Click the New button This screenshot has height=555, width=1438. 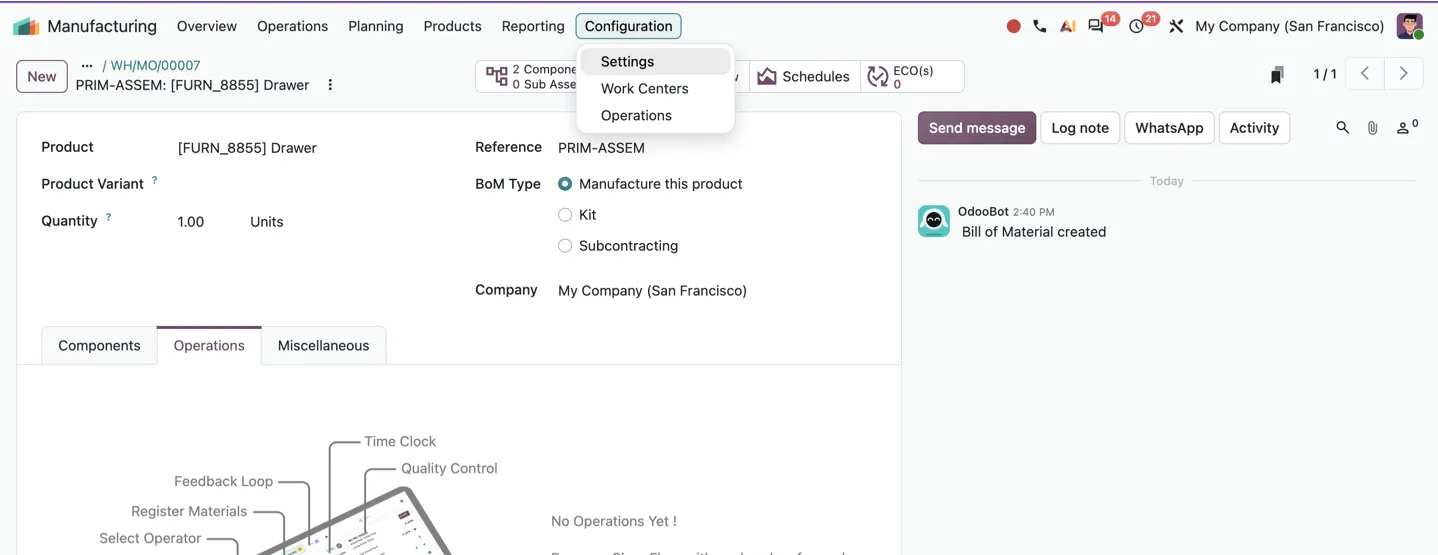pyautogui.click(x=42, y=76)
